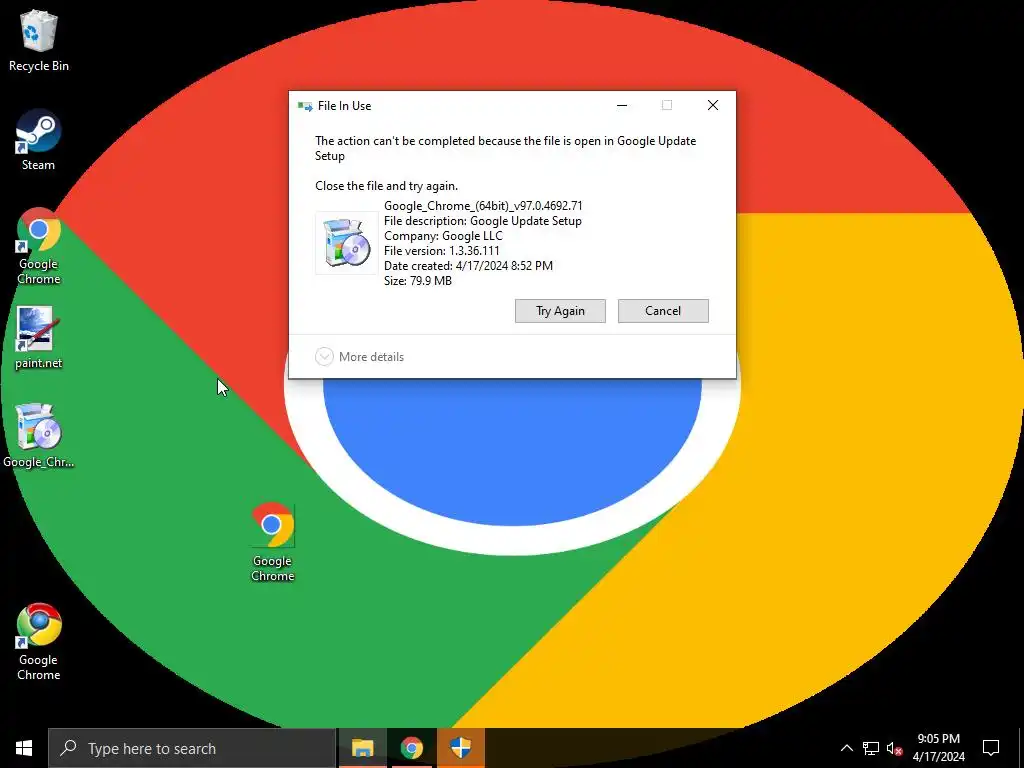Click the File In Use title bar icon

coord(305,106)
